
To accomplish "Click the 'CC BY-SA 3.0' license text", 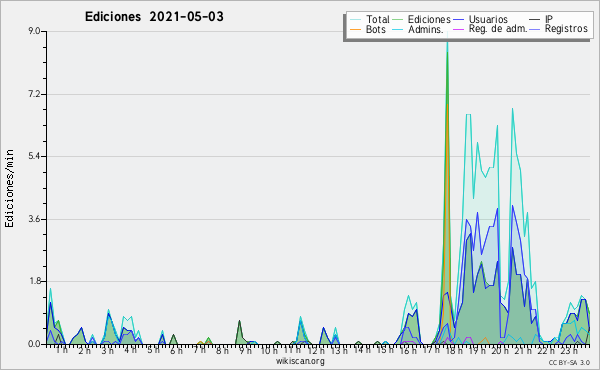I will [x=569, y=362].
